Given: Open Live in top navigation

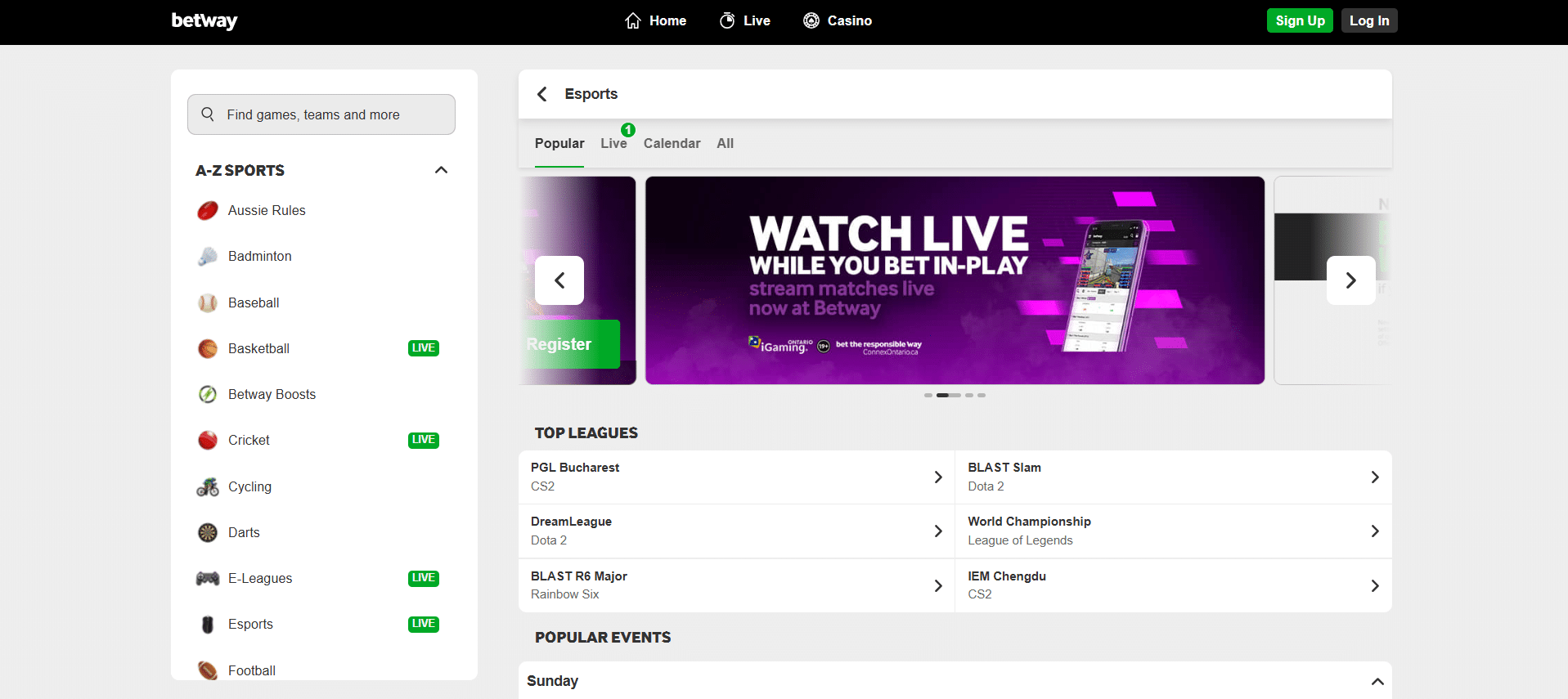Looking at the screenshot, I should [744, 20].
